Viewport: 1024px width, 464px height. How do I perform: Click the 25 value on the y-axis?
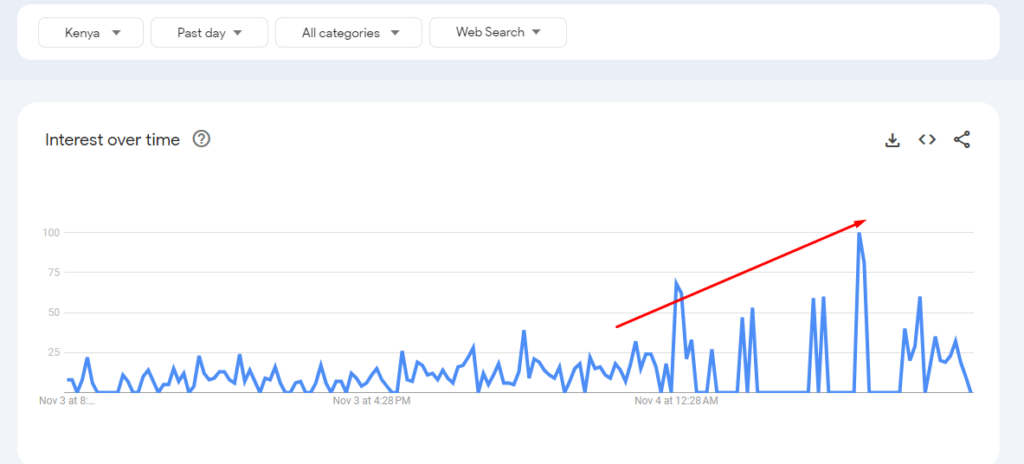[54, 352]
